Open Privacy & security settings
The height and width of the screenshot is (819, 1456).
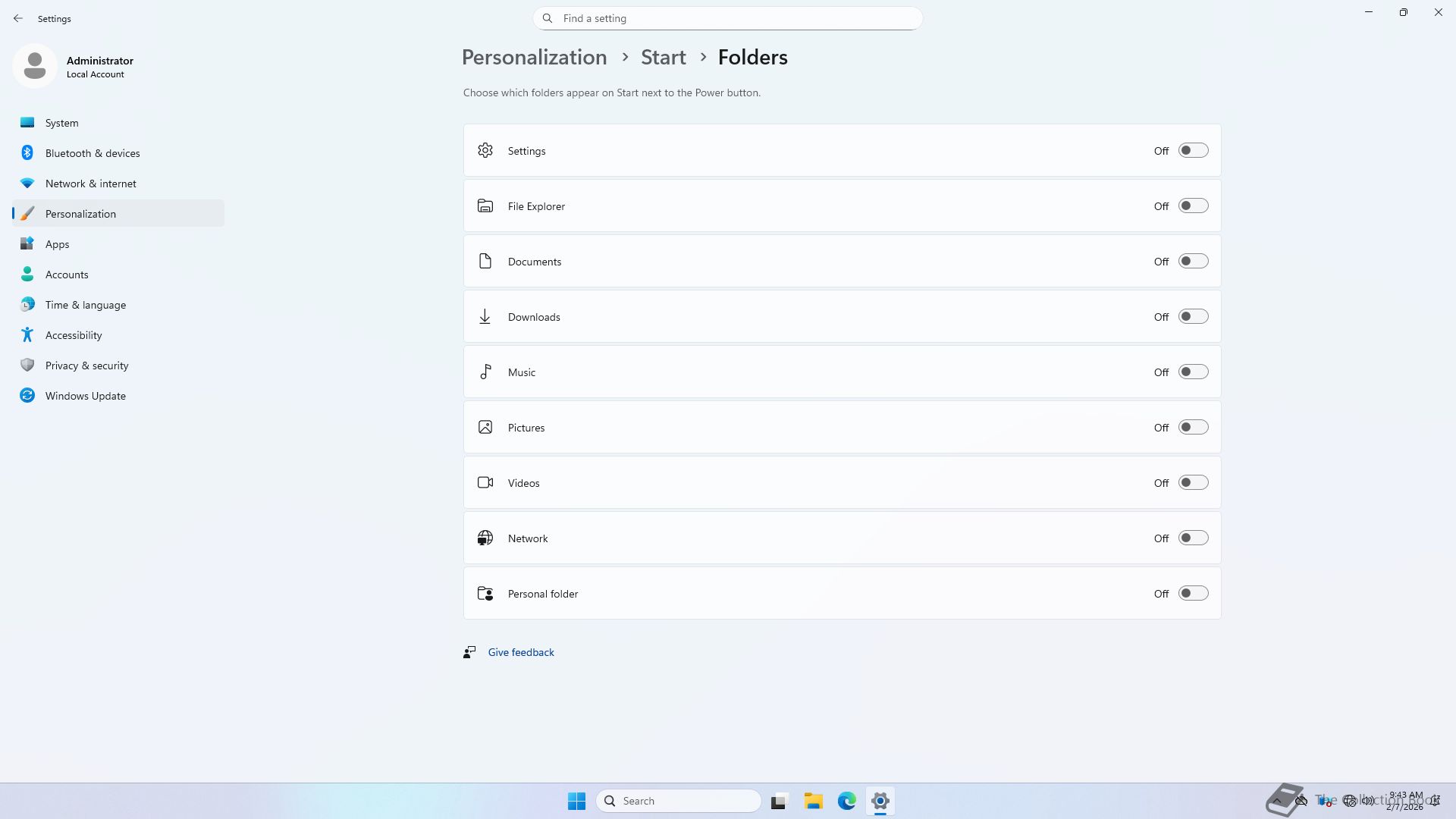click(86, 366)
